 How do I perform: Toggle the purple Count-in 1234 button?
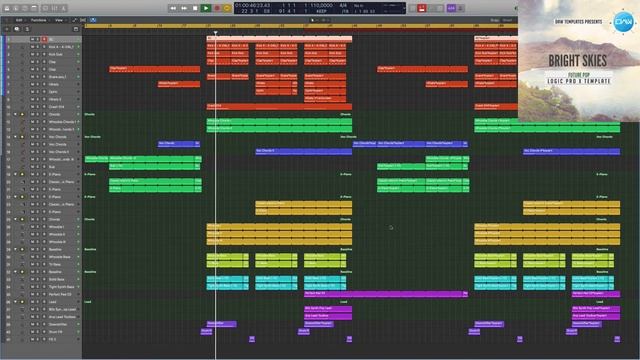(x=451, y=8)
